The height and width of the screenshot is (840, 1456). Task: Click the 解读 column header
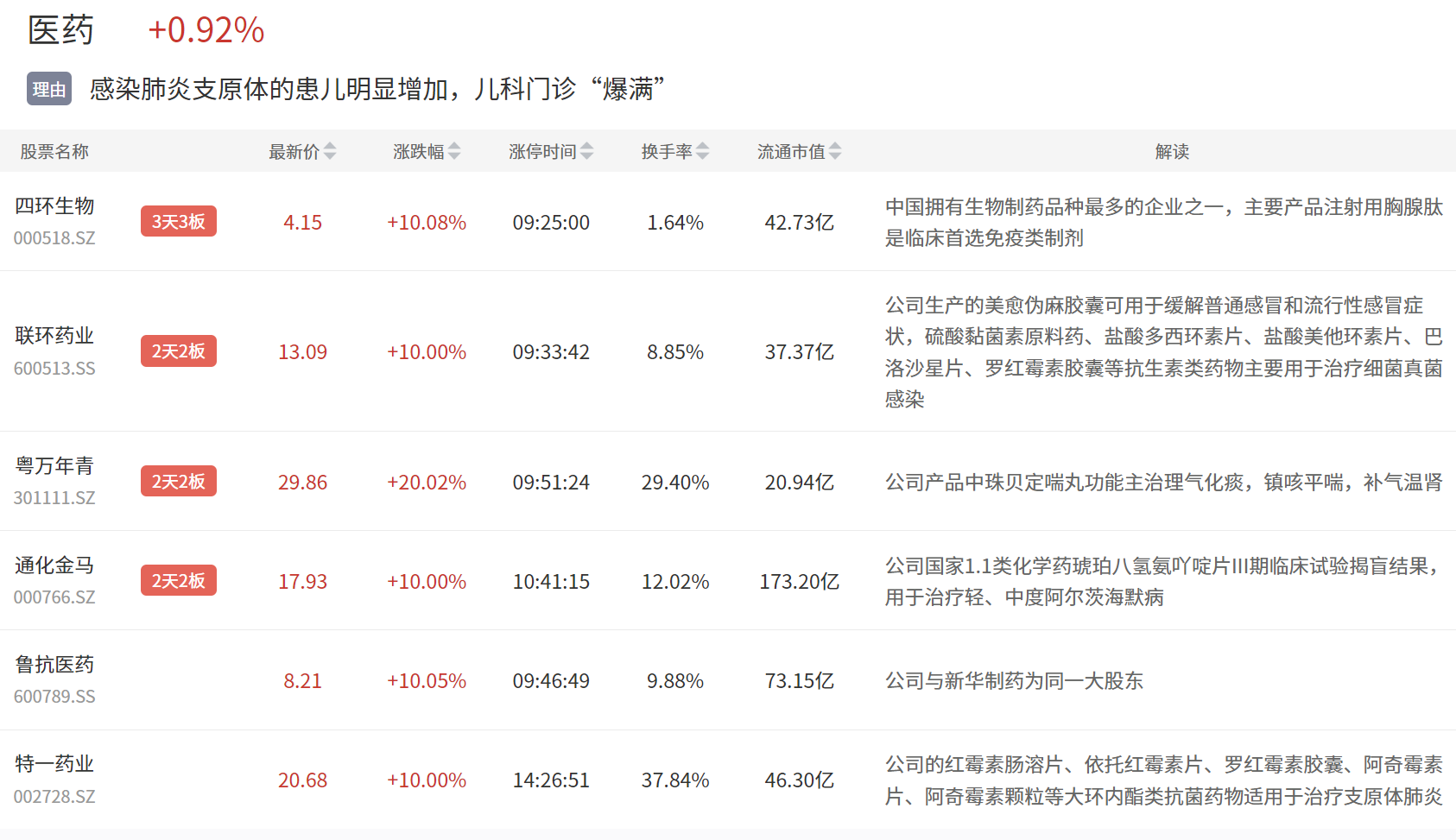1172,152
